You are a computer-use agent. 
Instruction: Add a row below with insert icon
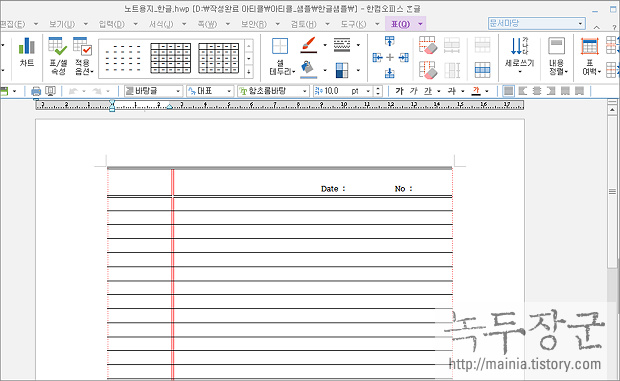(389, 74)
